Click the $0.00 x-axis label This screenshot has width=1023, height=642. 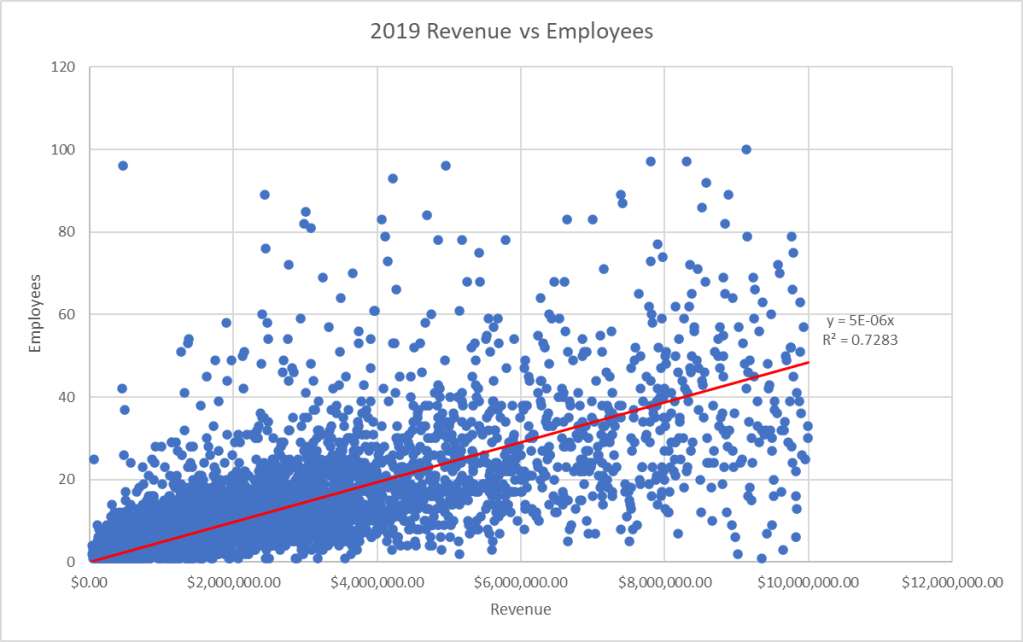point(90,581)
